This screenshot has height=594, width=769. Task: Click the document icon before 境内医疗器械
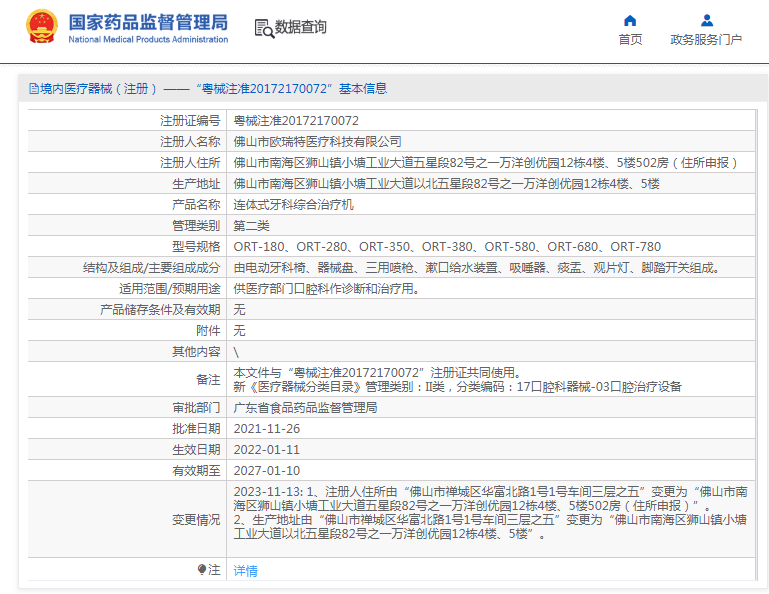tap(33, 89)
